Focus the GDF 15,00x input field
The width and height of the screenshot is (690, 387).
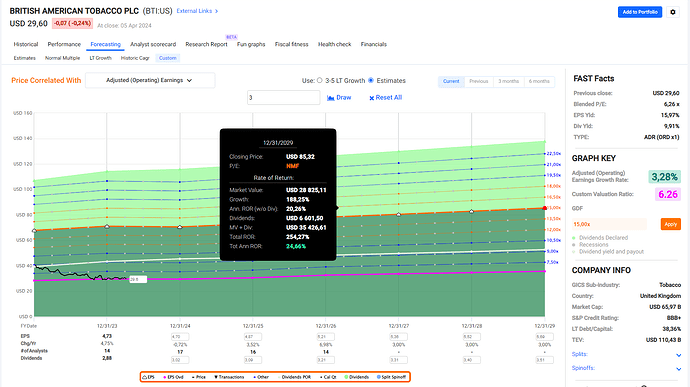click(x=609, y=224)
